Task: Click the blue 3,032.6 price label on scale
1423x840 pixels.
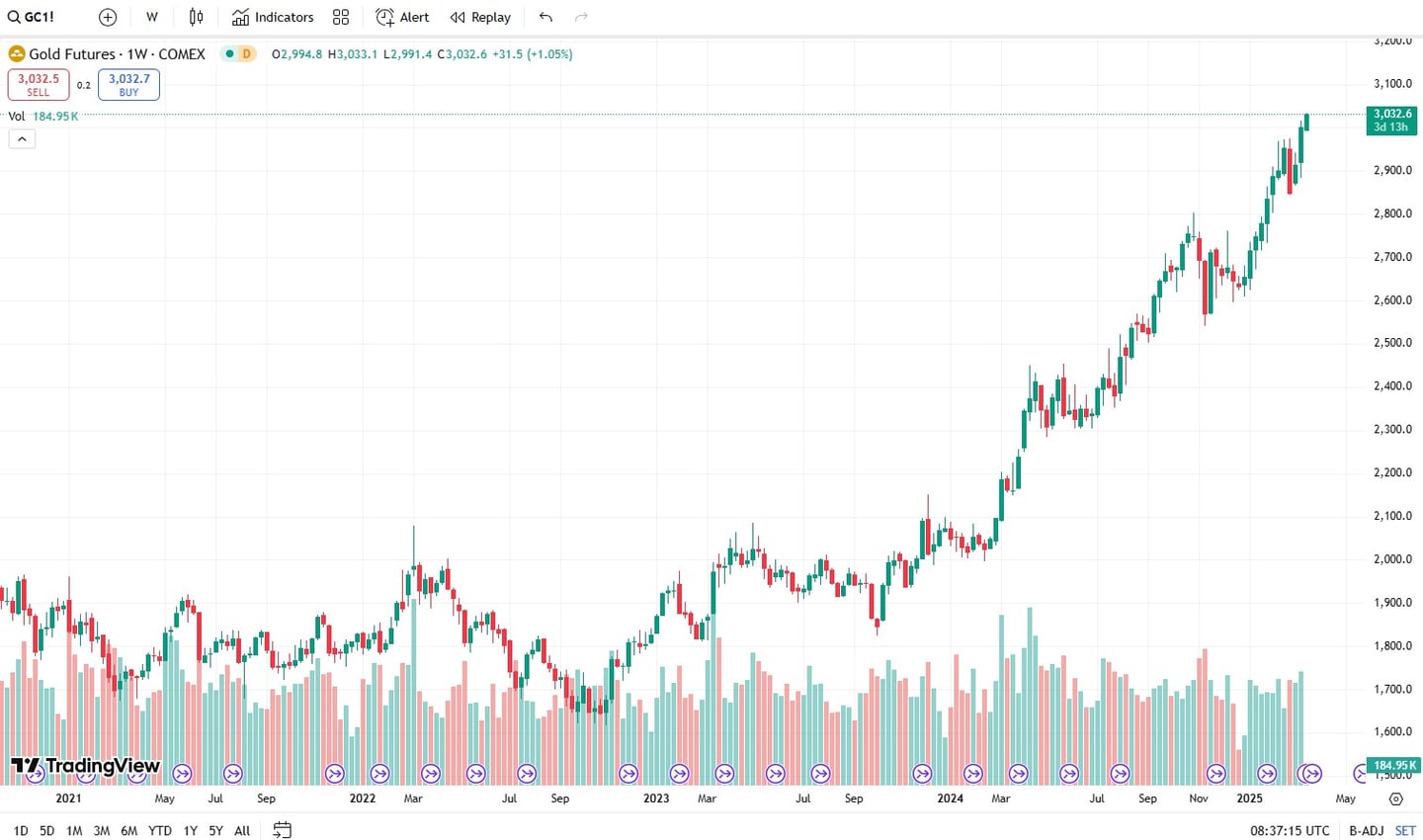Action: pyautogui.click(x=1390, y=119)
